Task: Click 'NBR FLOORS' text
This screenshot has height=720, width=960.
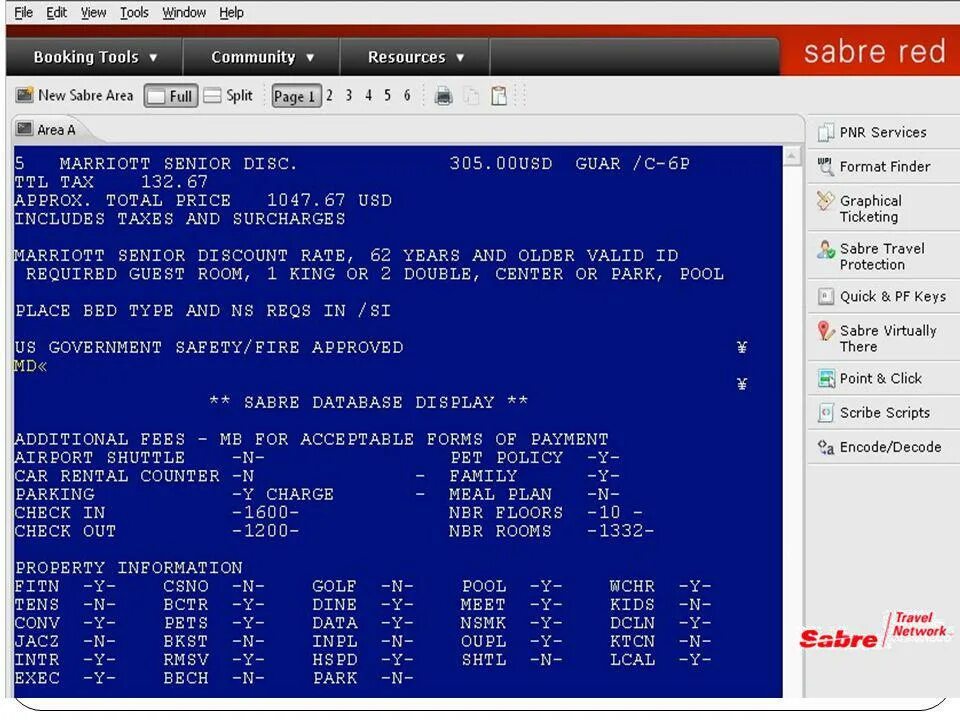Action: (506, 512)
